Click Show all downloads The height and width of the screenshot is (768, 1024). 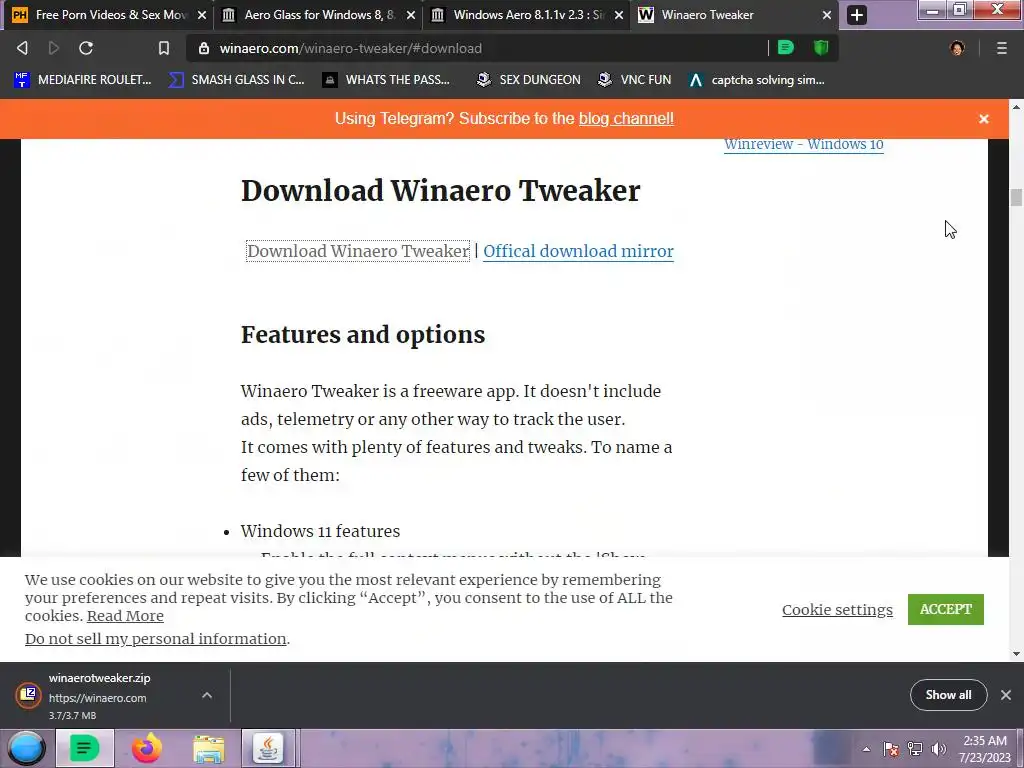(x=948, y=695)
